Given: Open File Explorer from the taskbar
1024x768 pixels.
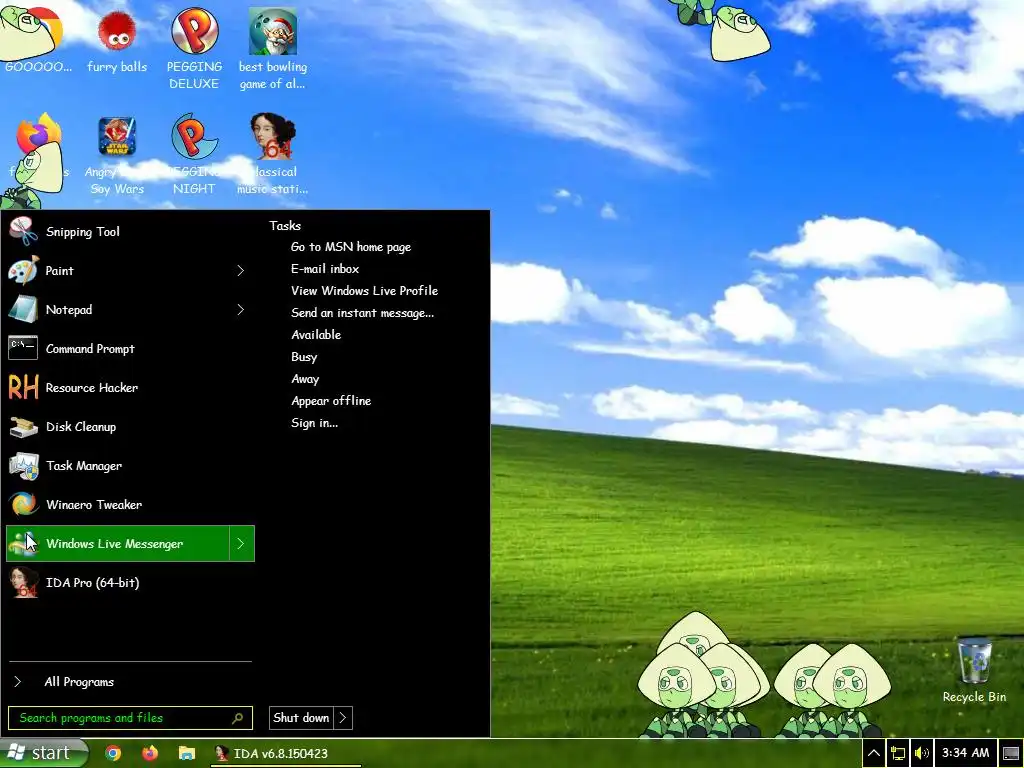Looking at the screenshot, I should pos(187,753).
